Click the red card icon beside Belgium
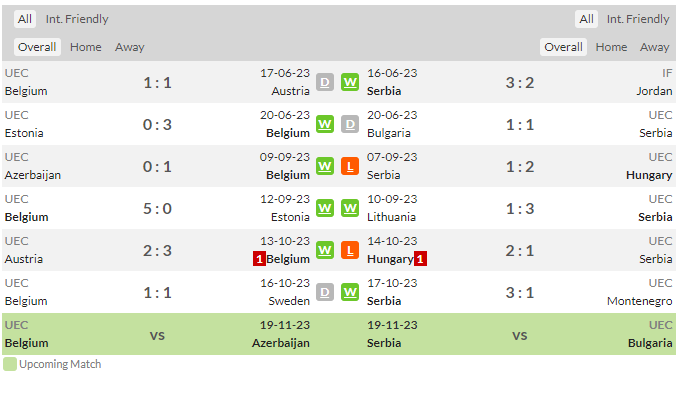Viewport: 679px width, 393px height. (x=259, y=259)
